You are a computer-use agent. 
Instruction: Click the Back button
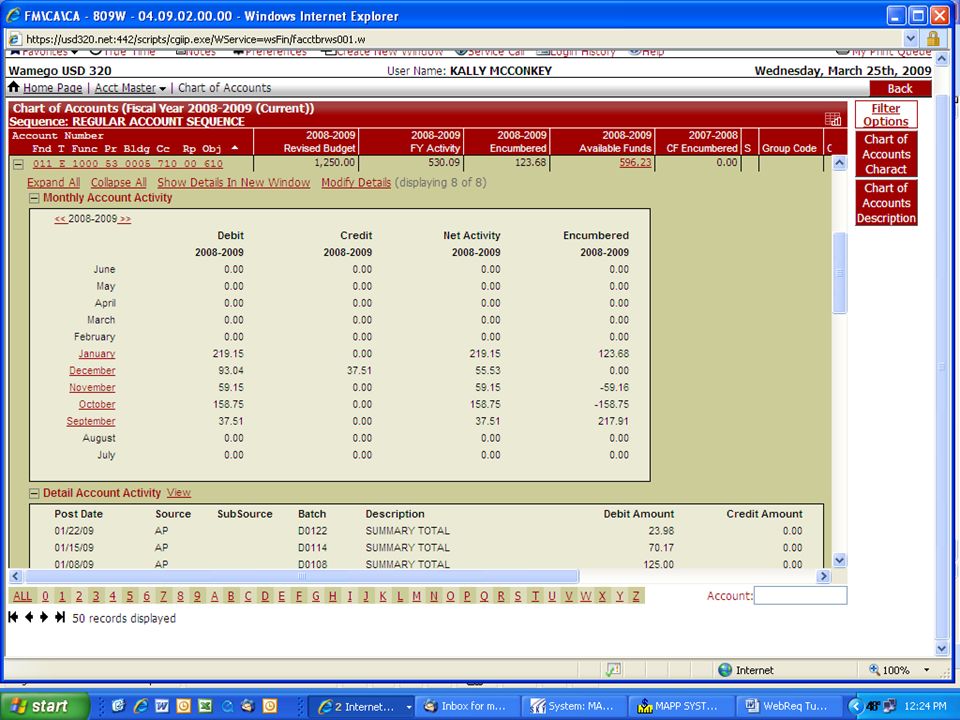tap(900, 89)
